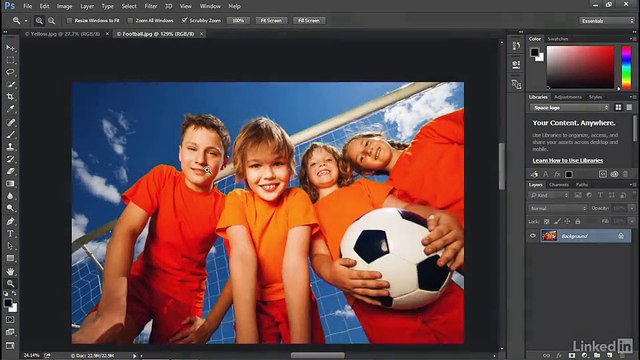640x360 pixels.
Task: Toggle Lock all padlock
Action: 578,221
